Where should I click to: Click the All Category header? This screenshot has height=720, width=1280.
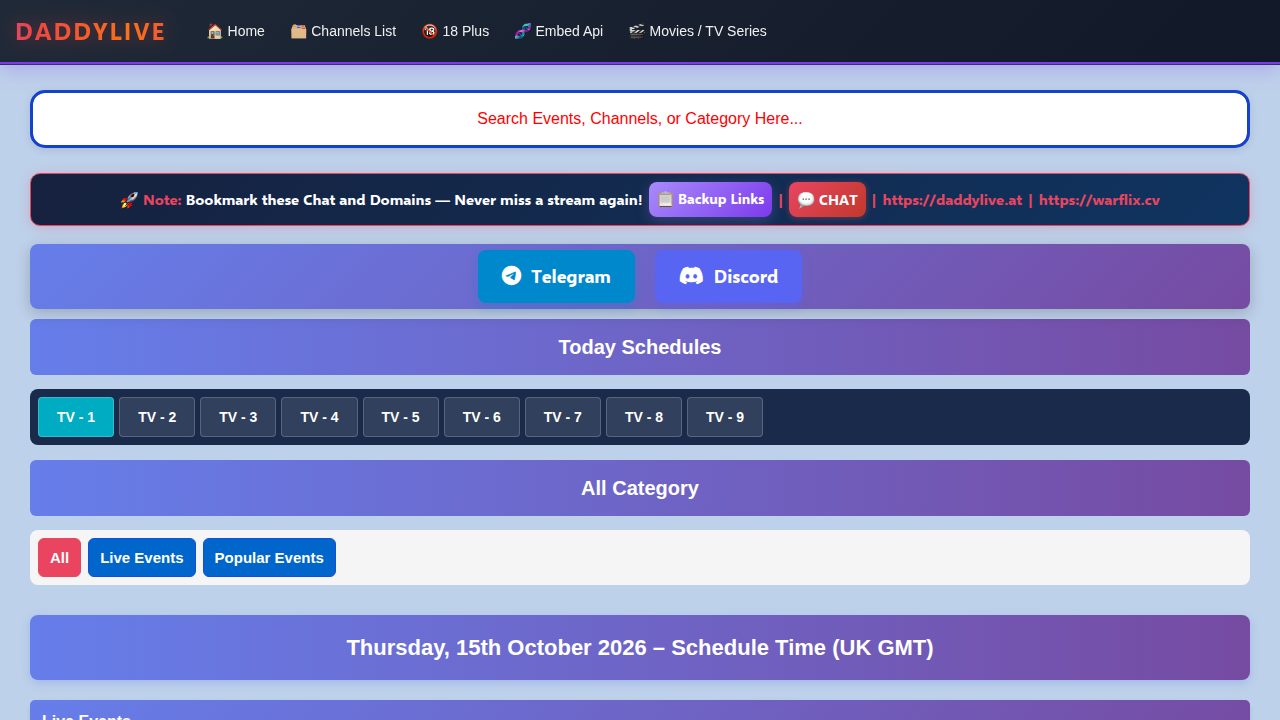(640, 488)
